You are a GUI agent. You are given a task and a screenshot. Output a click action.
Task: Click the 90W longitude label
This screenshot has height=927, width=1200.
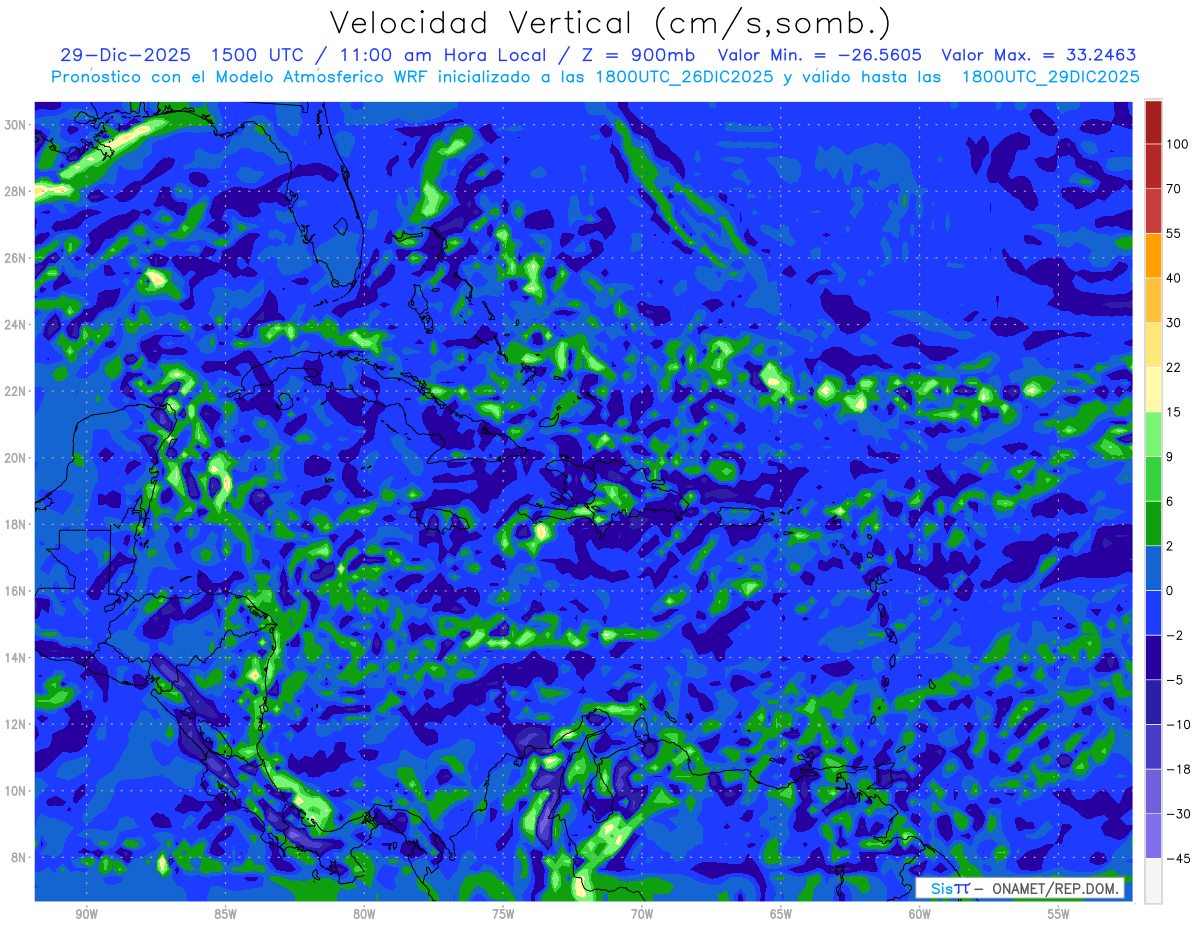coord(86,914)
